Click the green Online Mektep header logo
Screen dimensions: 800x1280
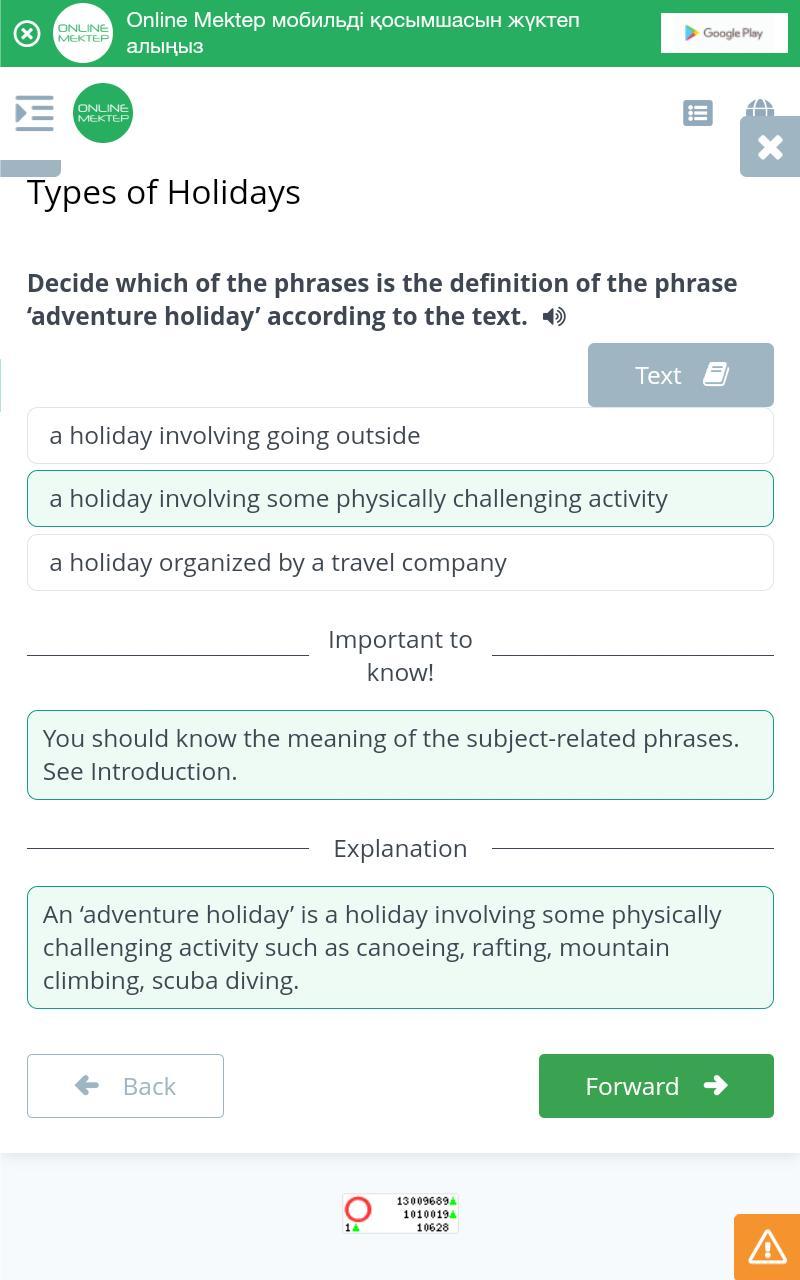[x=103, y=113]
